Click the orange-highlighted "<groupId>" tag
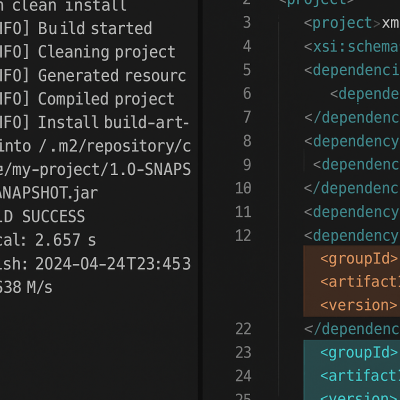Viewport: 400px width, 400px height. pyautogui.click(x=359, y=259)
